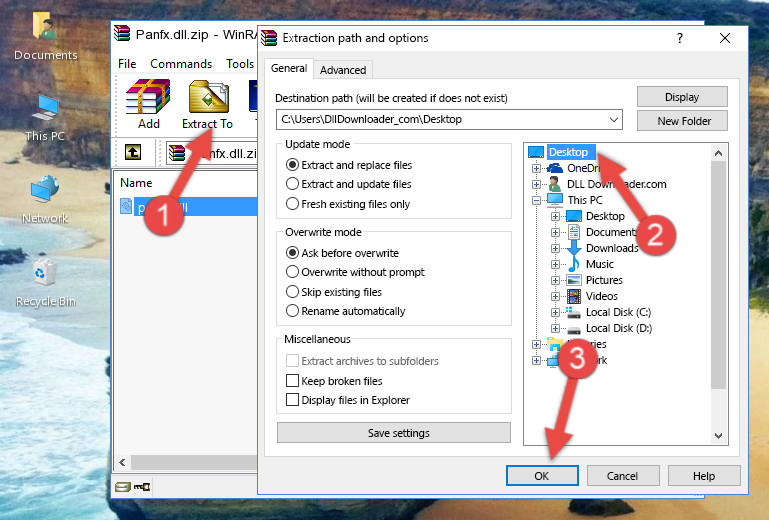Viewport: 769px width, 520px height.
Task: Enable Display files in Explorer checkbox
Action: click(292, 400)
